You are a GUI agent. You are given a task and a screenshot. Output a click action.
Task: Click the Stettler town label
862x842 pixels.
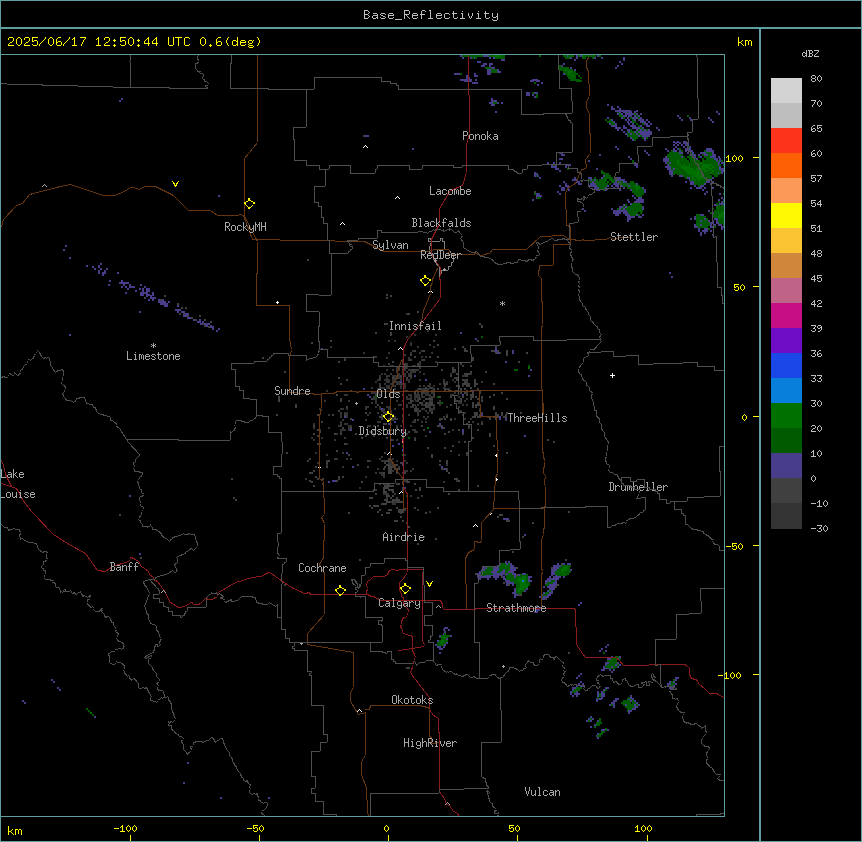pyautogui.click(x=634, y=237)
